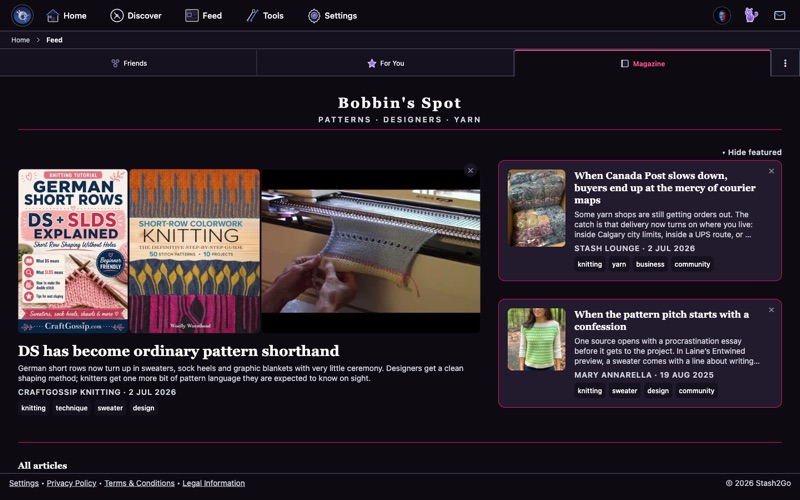Open the three-dot tab options menu
The image size is (800, 500).
click(x=785, y=63)
